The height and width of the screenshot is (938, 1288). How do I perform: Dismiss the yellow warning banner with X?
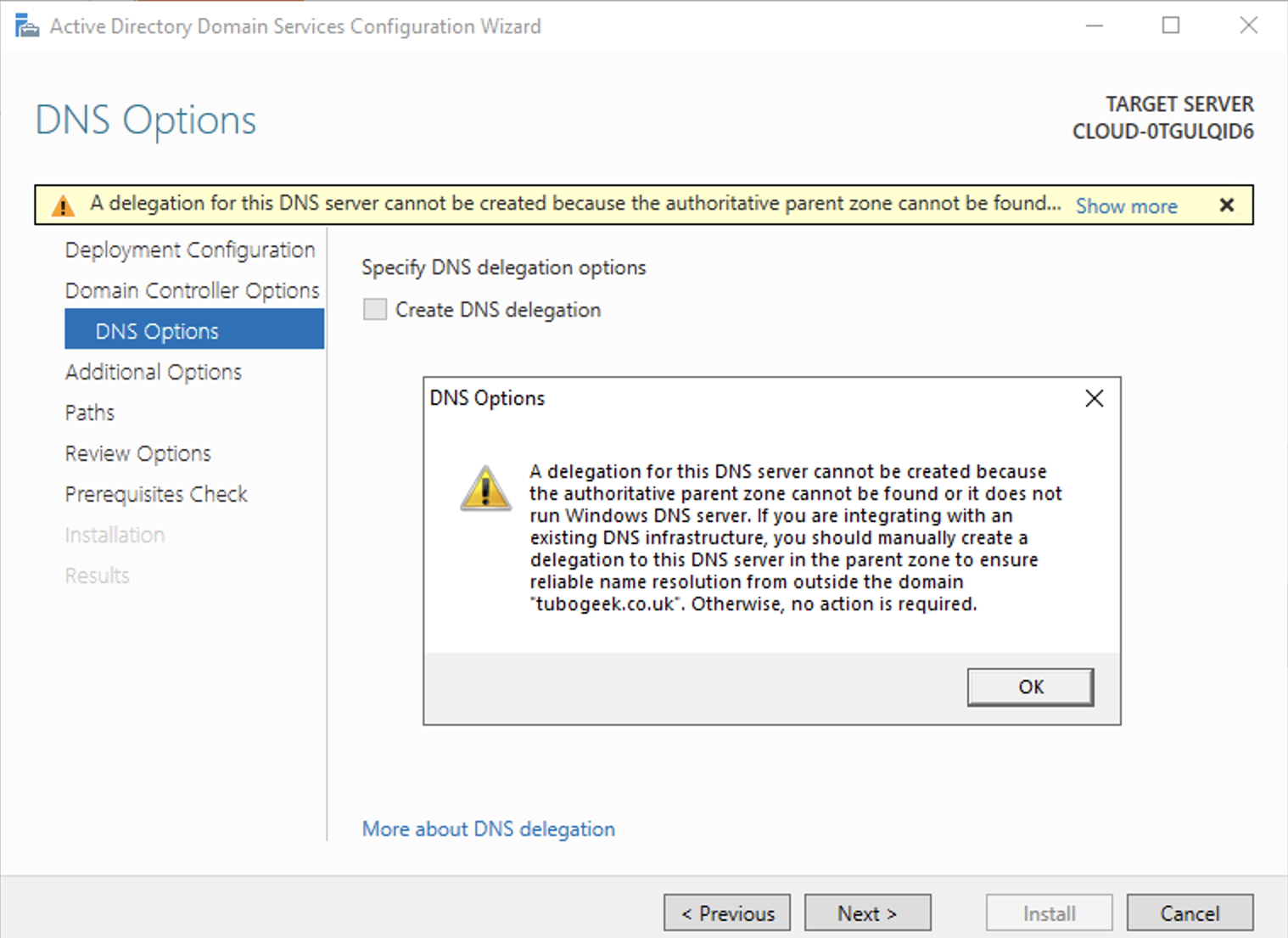(1226, 205)
